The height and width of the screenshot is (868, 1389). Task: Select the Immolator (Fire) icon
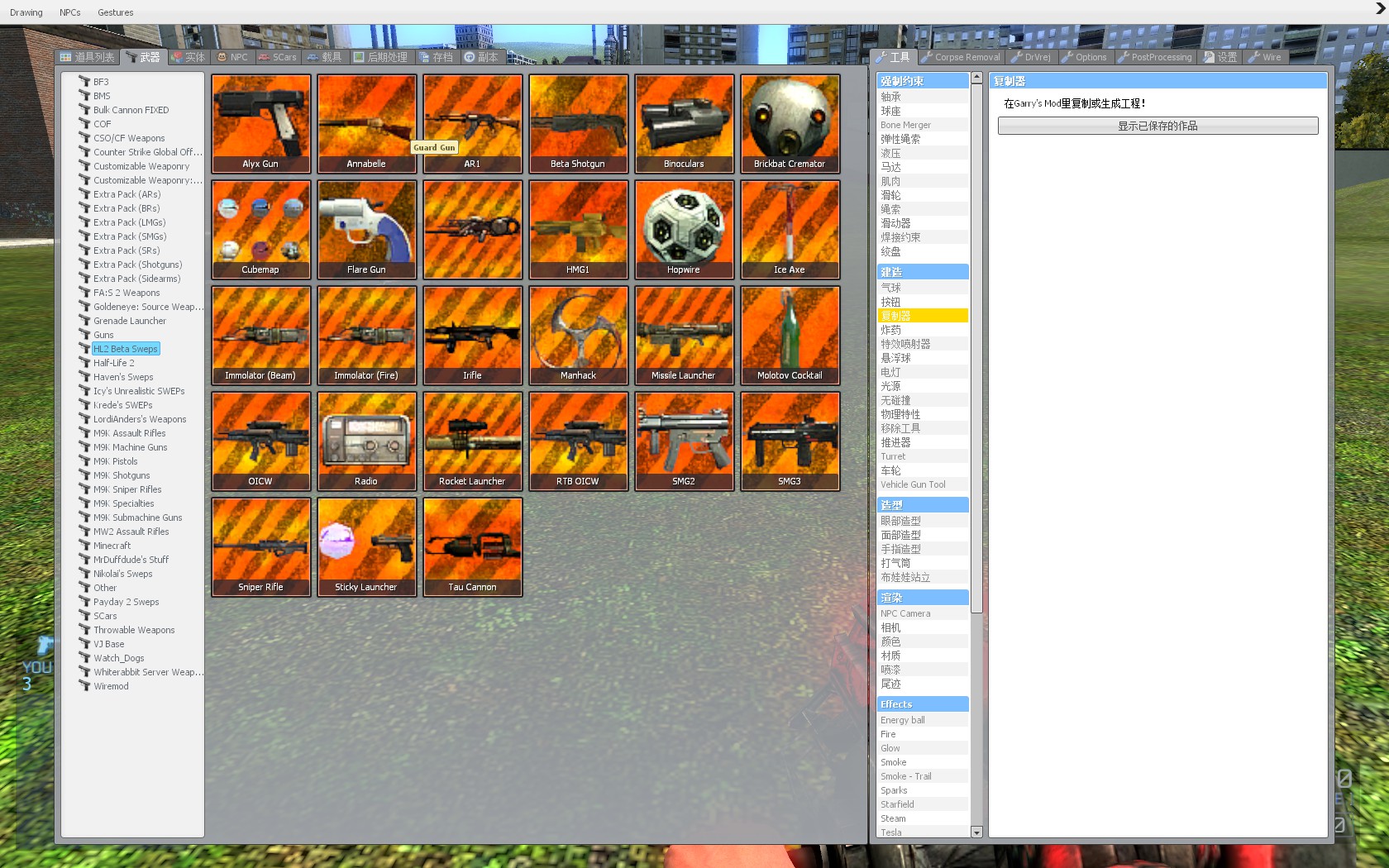(x=366, y=336)
